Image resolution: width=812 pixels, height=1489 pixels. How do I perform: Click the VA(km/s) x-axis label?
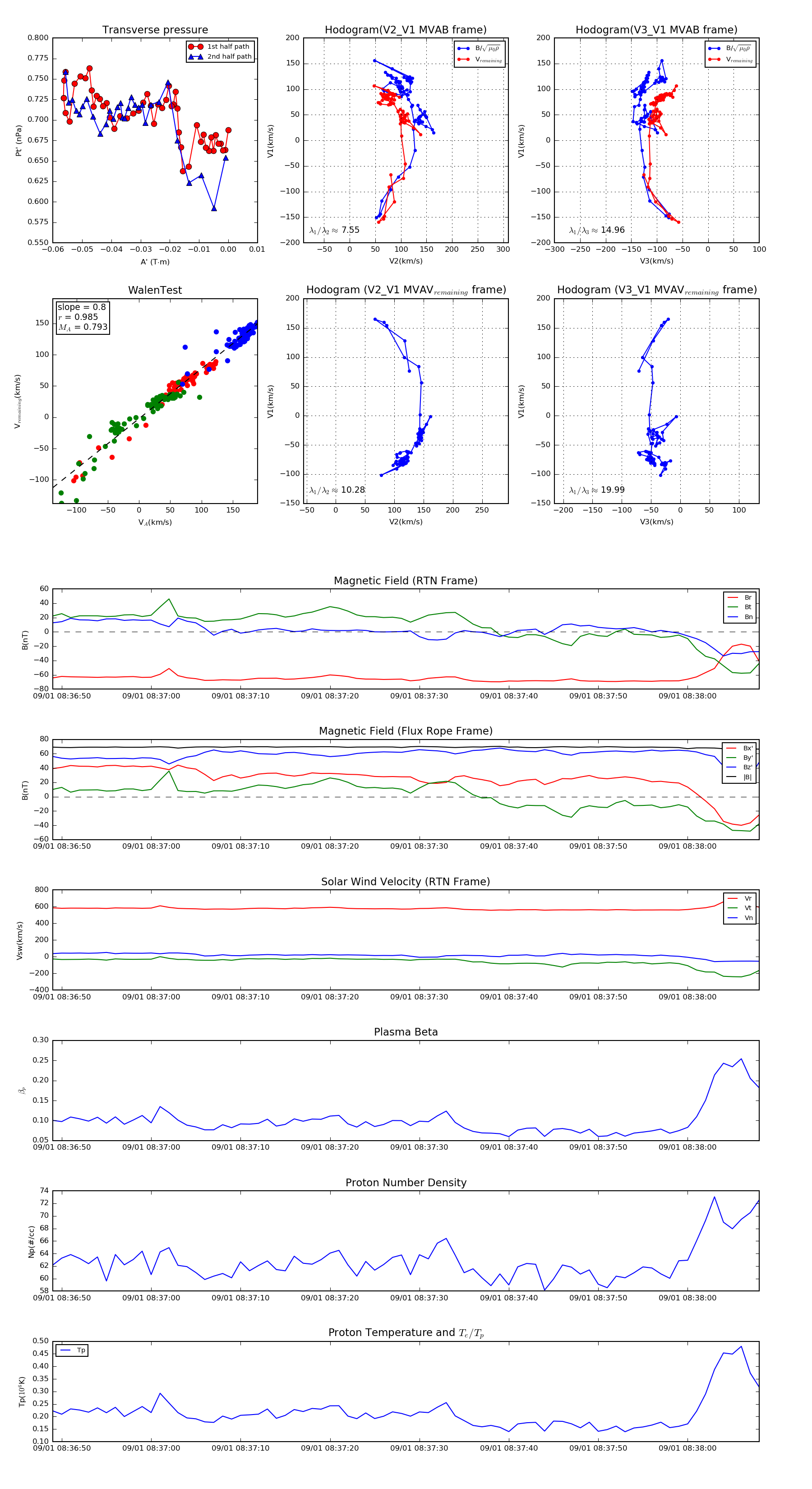pyautogui.click(x=155, y=522)
